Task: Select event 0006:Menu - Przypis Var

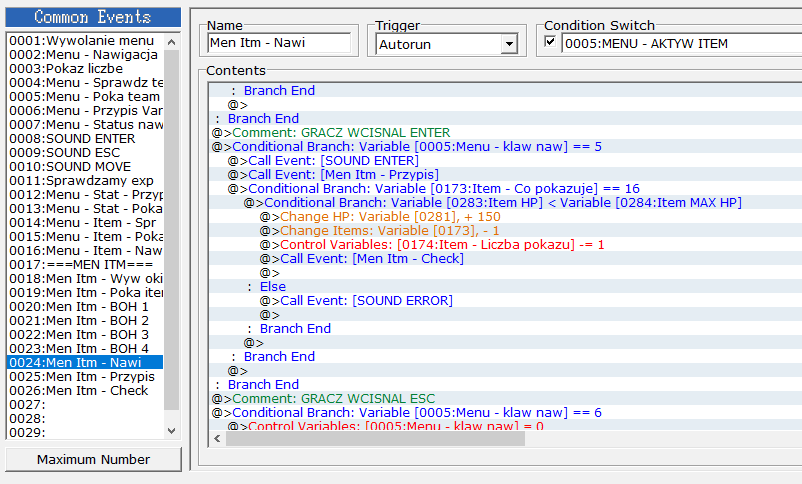Action: [85, 111]
